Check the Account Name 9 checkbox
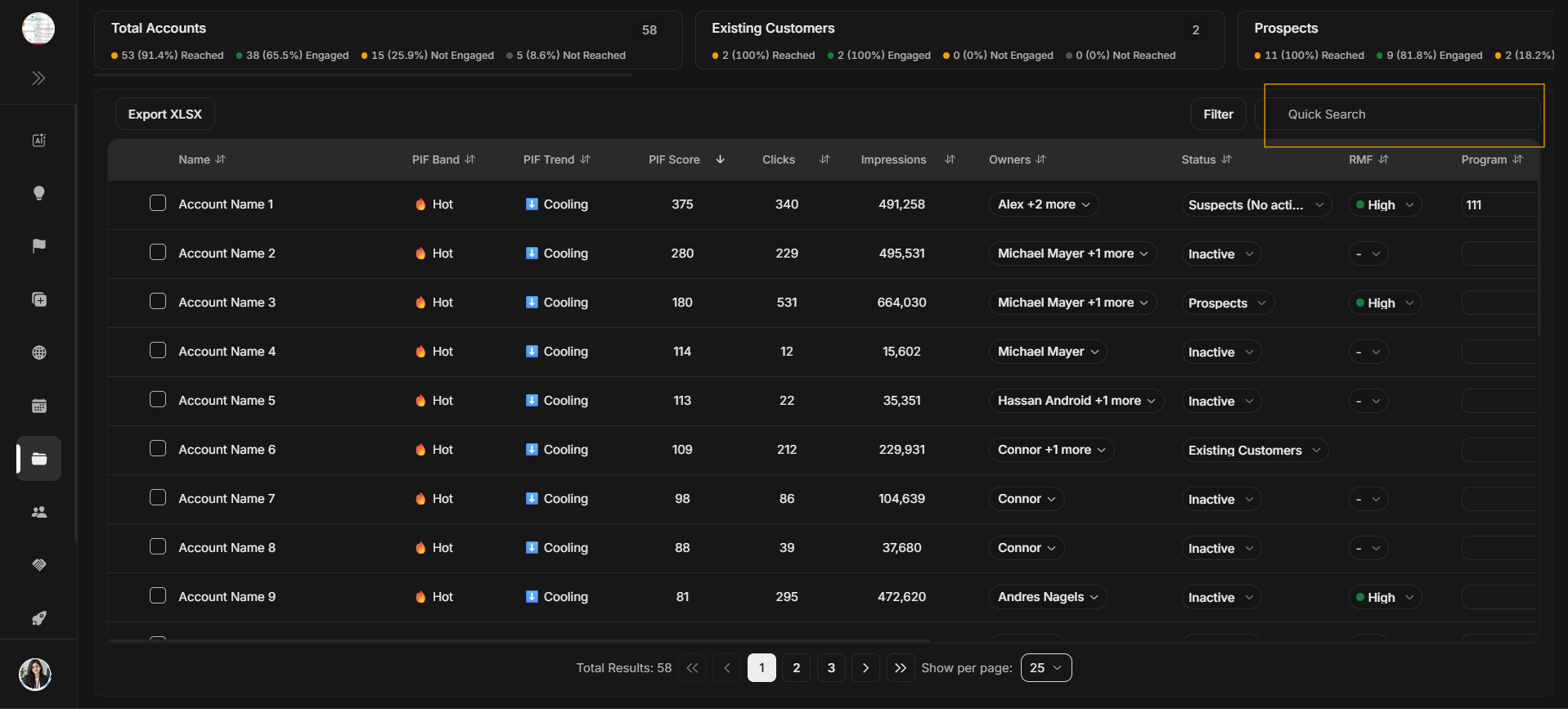 point(158,595)
